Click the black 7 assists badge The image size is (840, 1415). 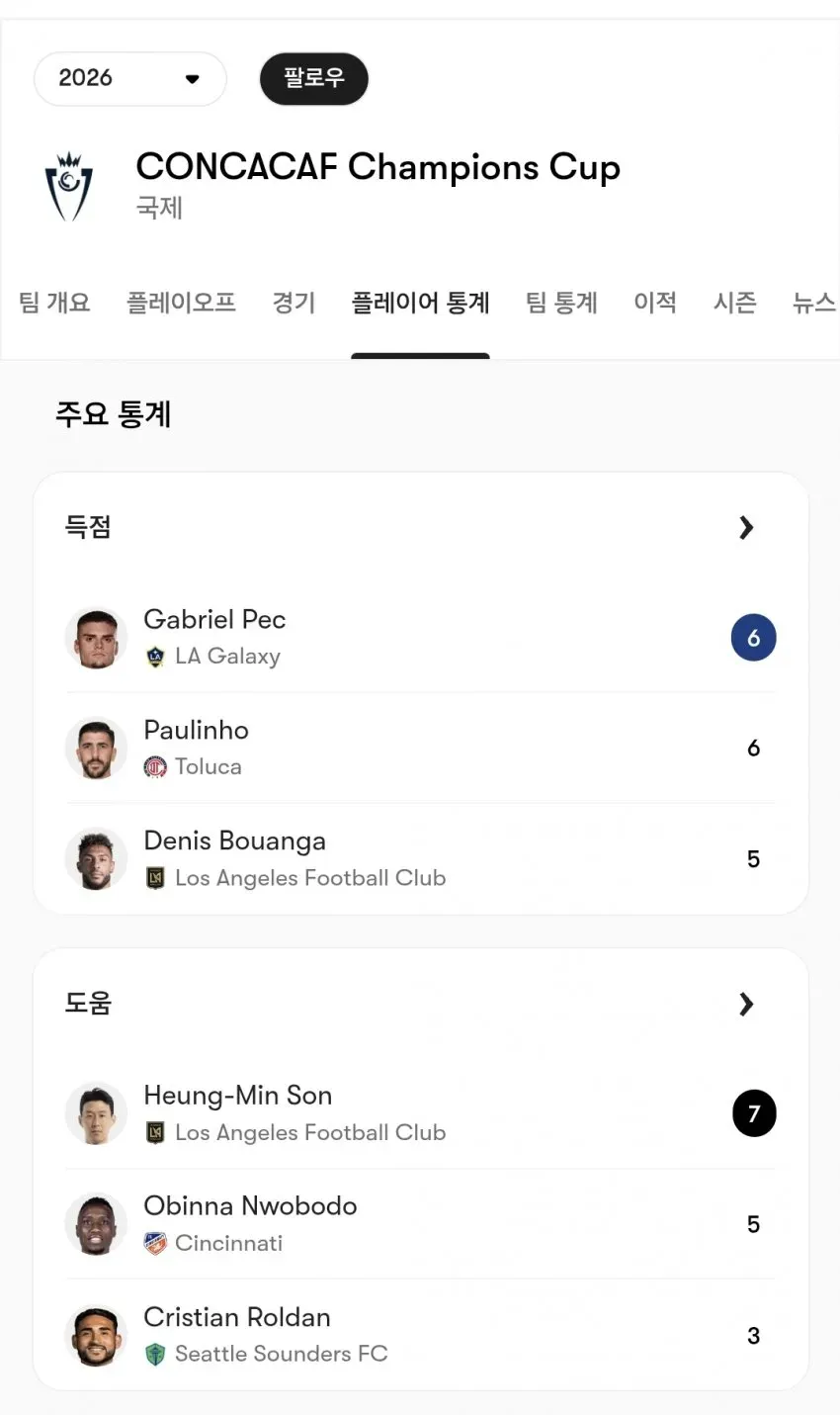point(754,1114)
